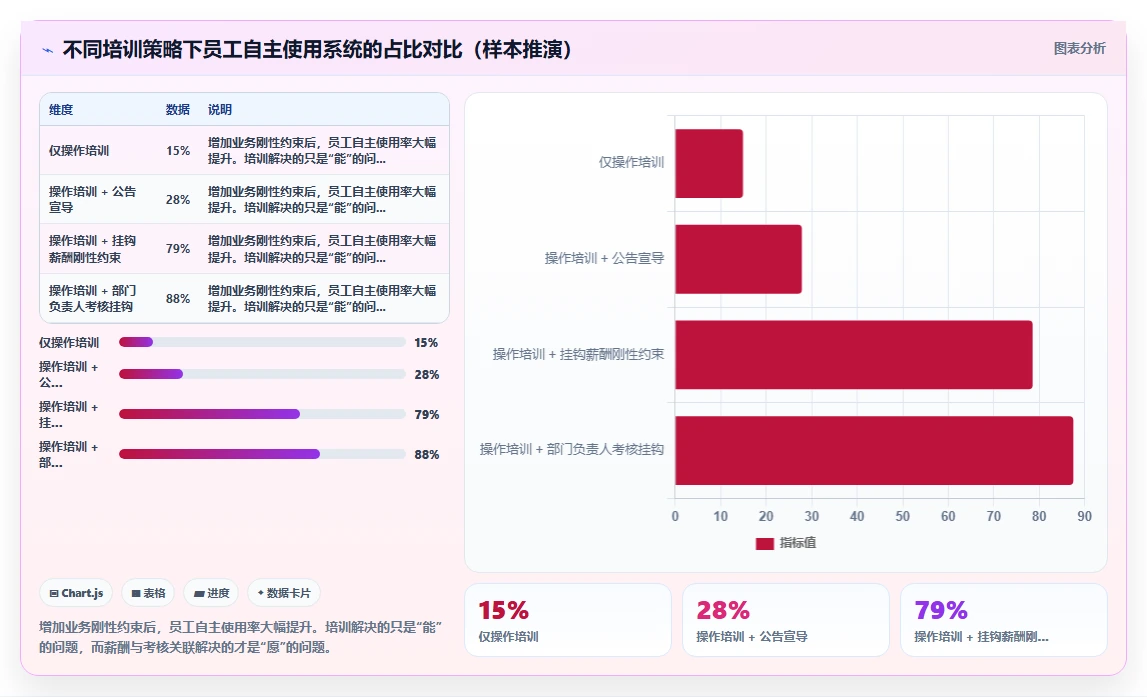1147x697 pixels.
Task: Select the Chart.js chip
Action: (76, 593)
